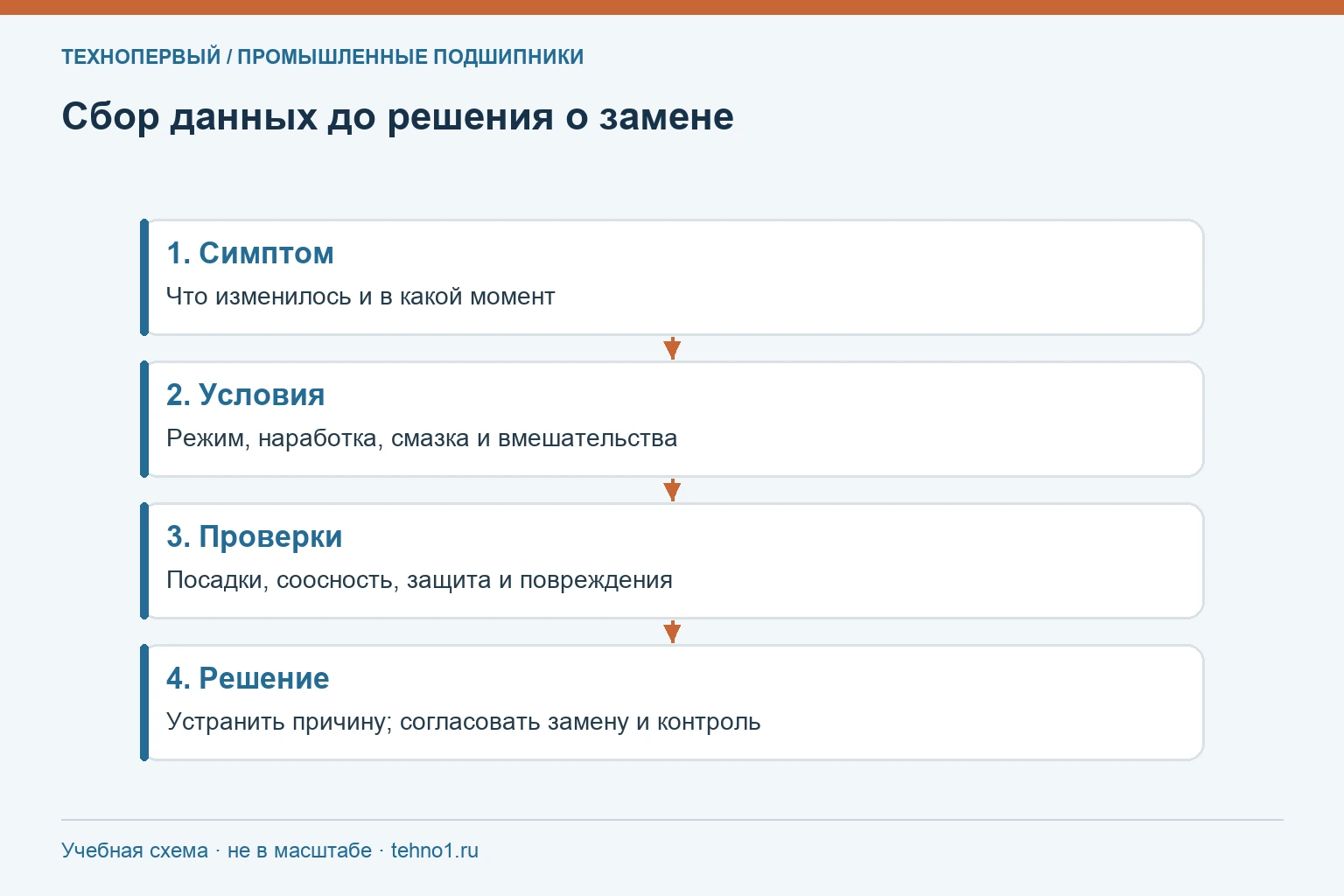The width and height of the screenshot is (1344, 896).
Task: Select the step title "3. Проверки"
Action: pyautogui.click(x=255, y=537)
